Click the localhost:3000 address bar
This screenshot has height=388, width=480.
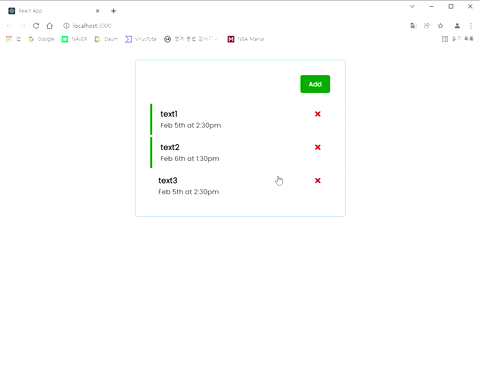coord(92,26)
